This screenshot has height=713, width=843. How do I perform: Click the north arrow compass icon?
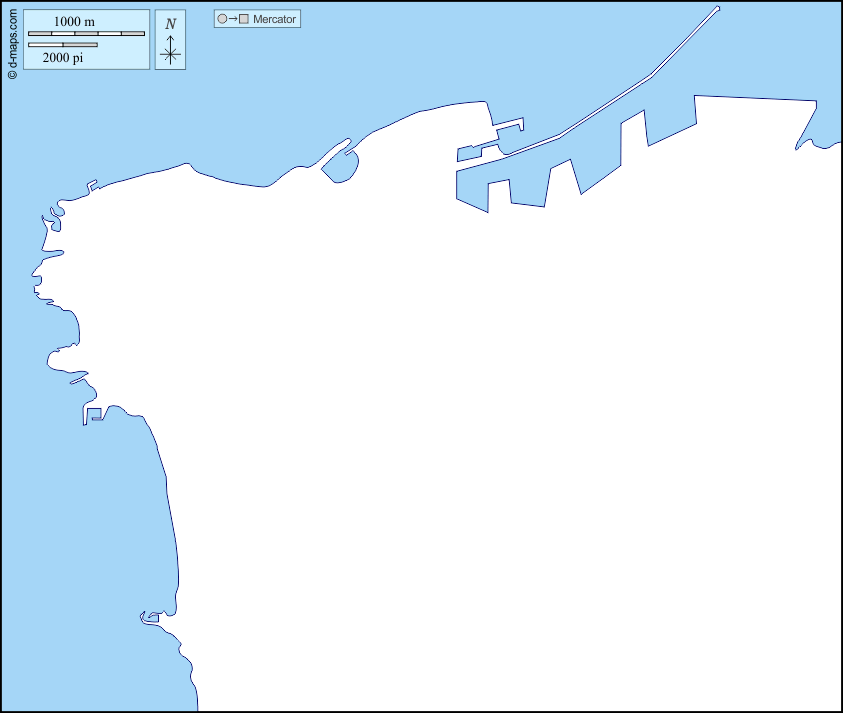171,52
